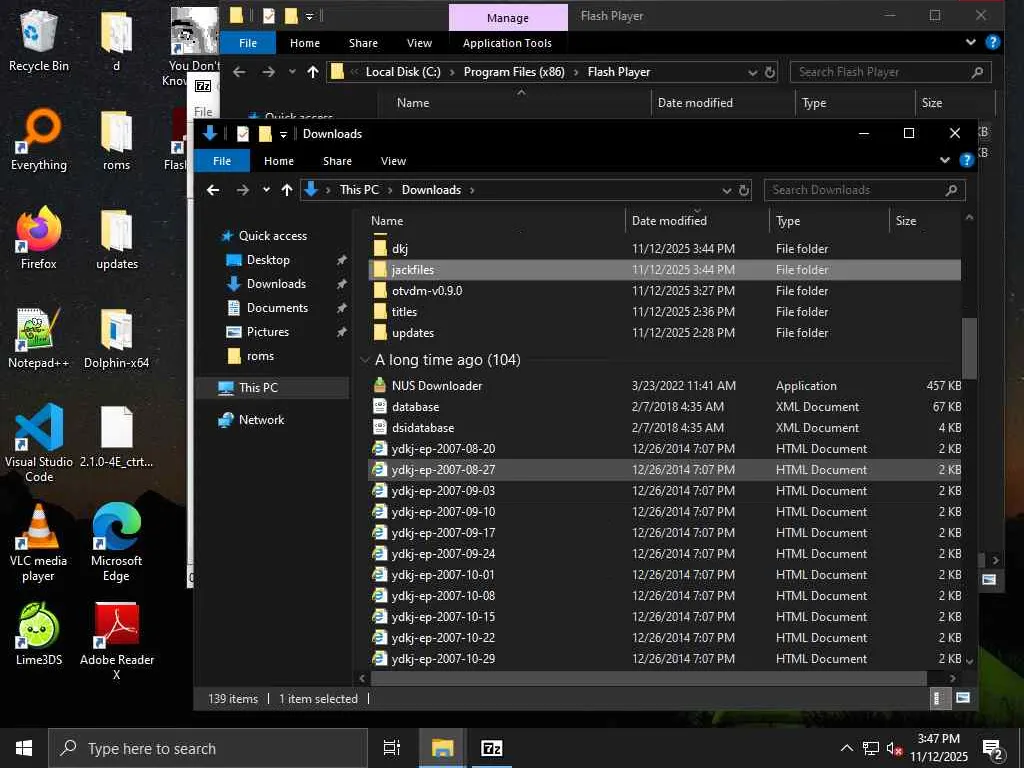Click the Search Downloads field

click(864, 190)
